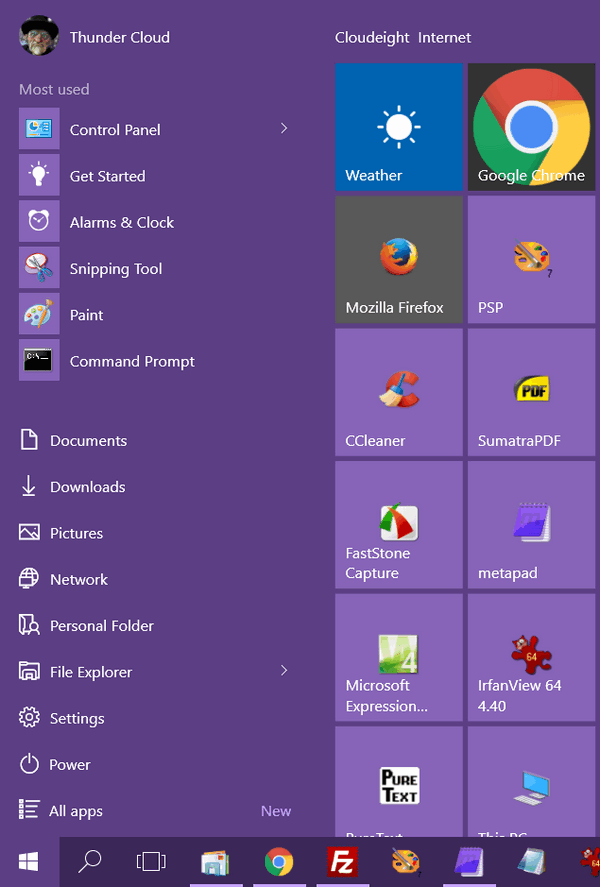Open the FastStone Capture tile
Screen dimensions: 600x887
[399, 525]
